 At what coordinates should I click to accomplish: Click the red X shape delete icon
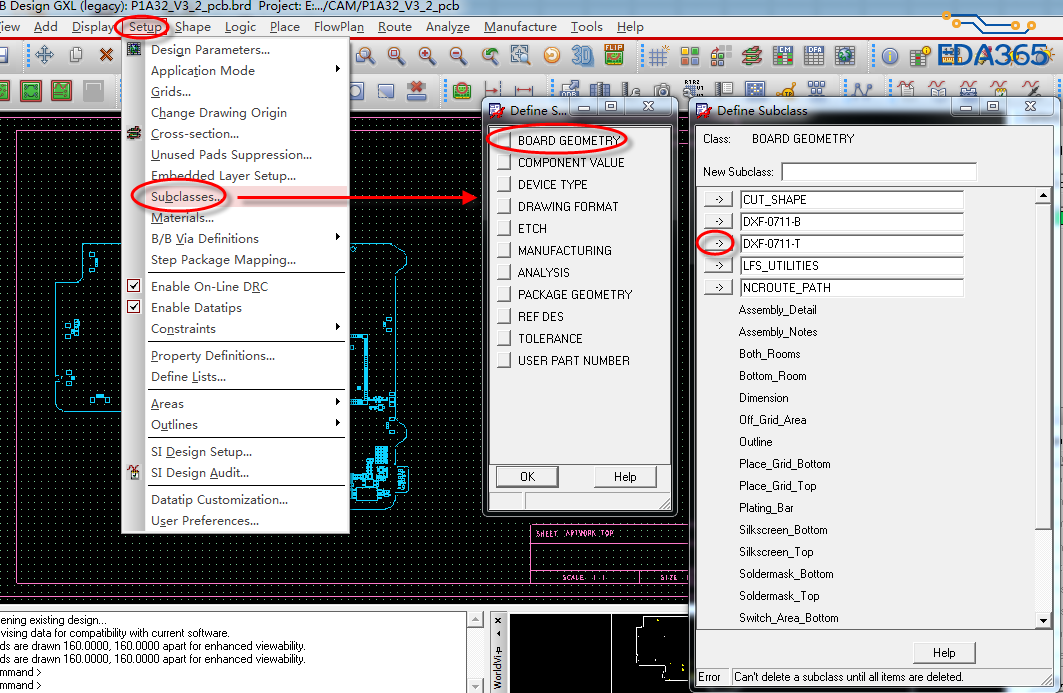click(417, 90)
